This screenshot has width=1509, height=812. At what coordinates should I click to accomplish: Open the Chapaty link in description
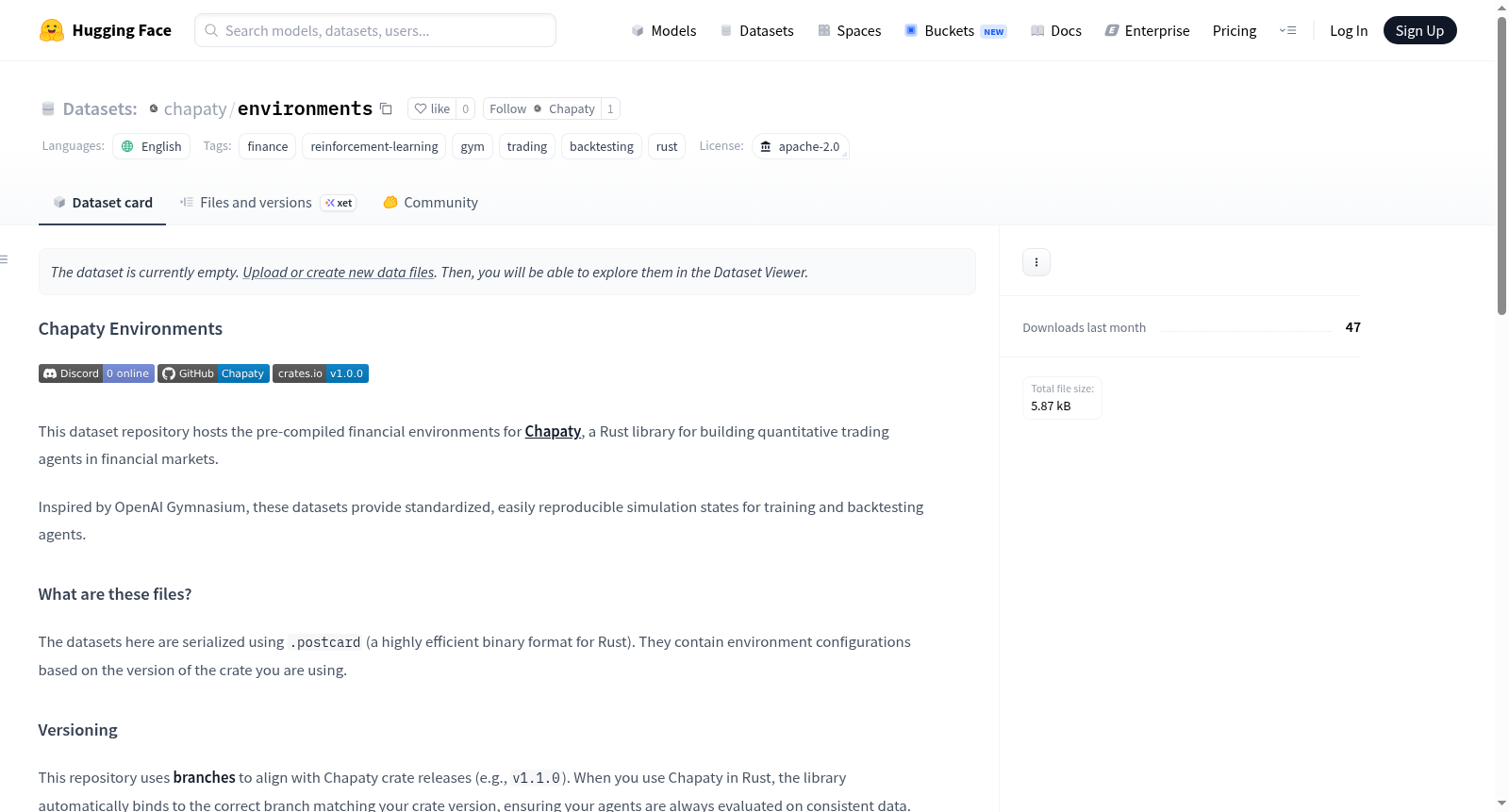tap(553, 431)
